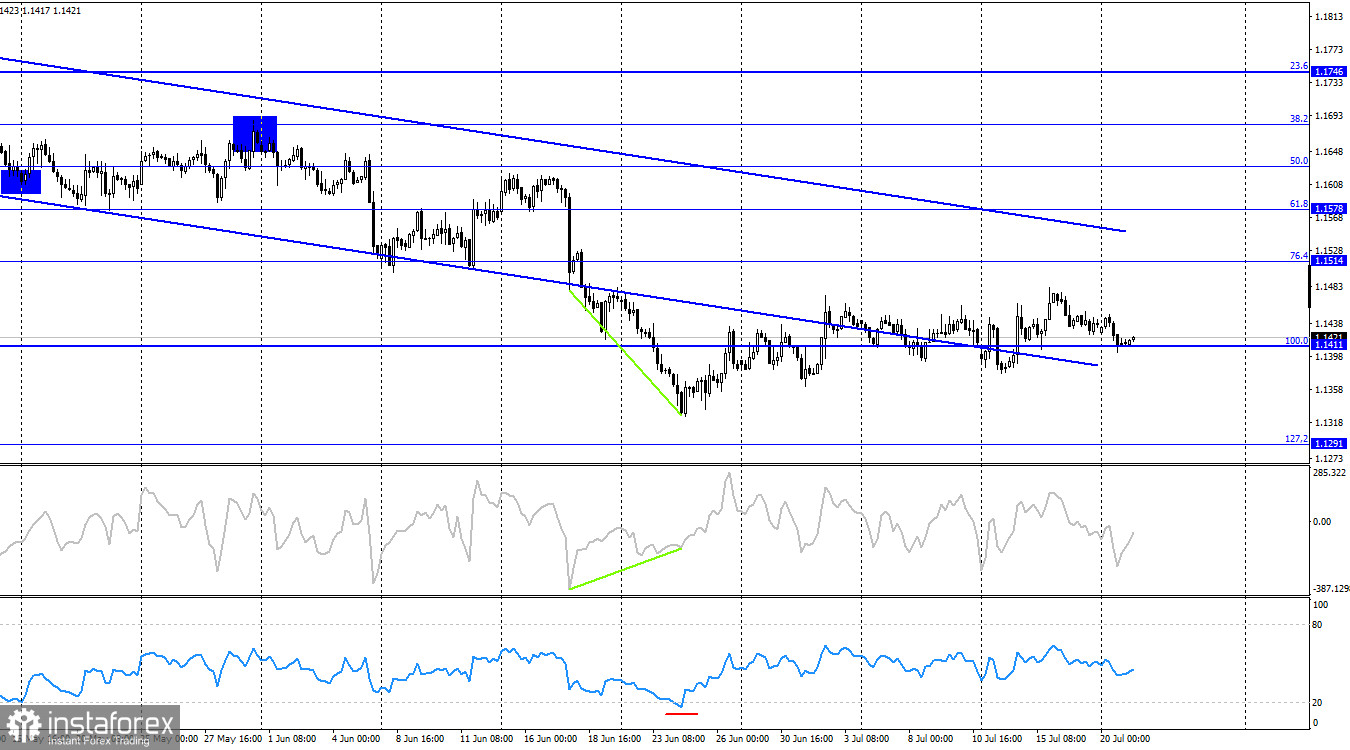Click the 1.1648 price axis value
Viewport: 1350px width, 750px height.
click(x=1329, y=152)
